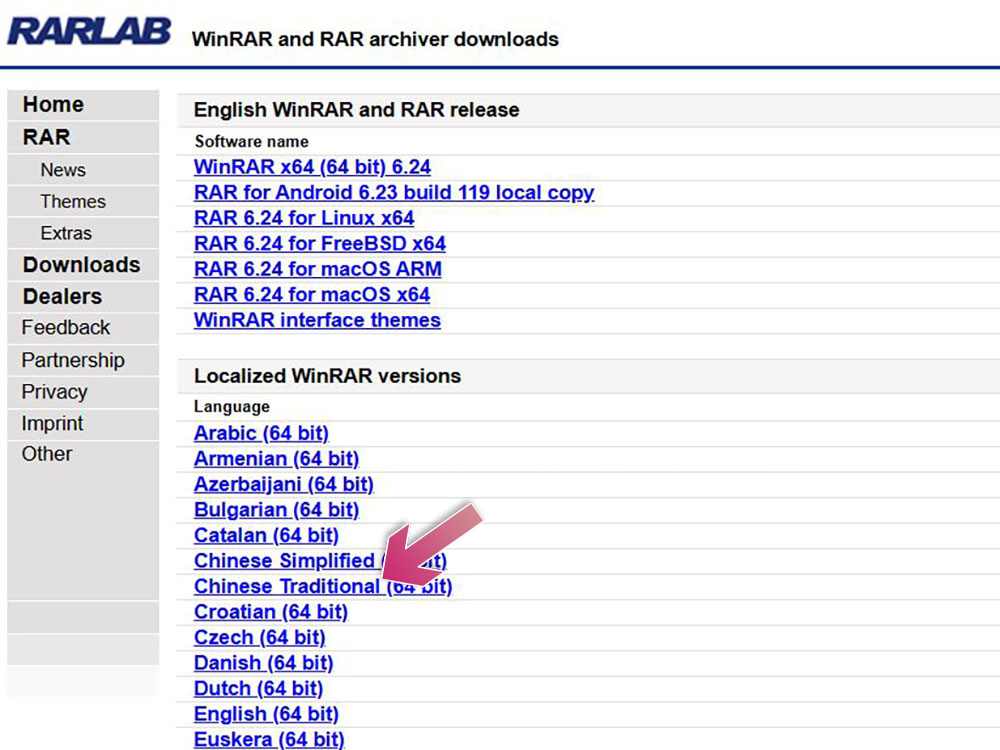Click the RARLAB logo
Viewport: 1000px width, 750px height.
coord(89,31)
